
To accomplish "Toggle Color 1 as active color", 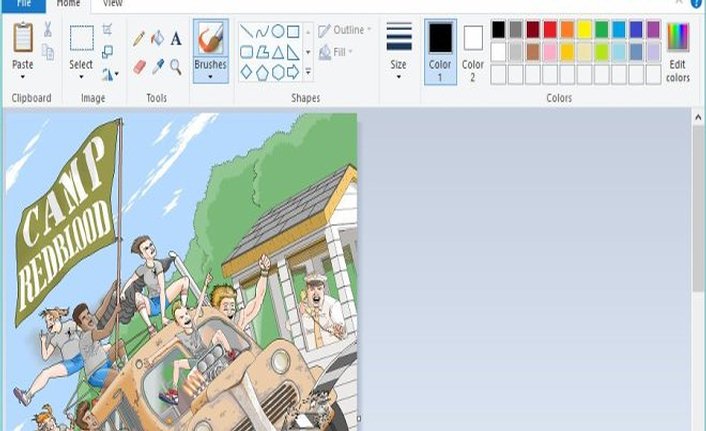I will click(440, 50).
